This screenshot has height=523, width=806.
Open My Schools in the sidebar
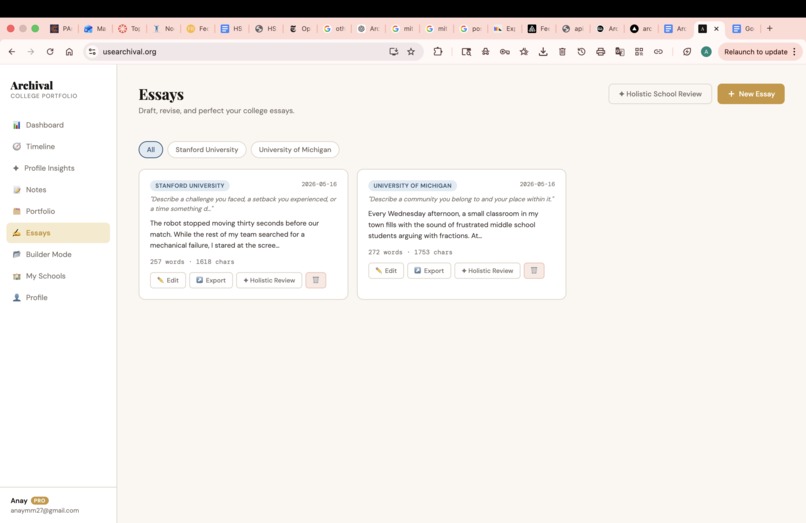coord(58,276)
